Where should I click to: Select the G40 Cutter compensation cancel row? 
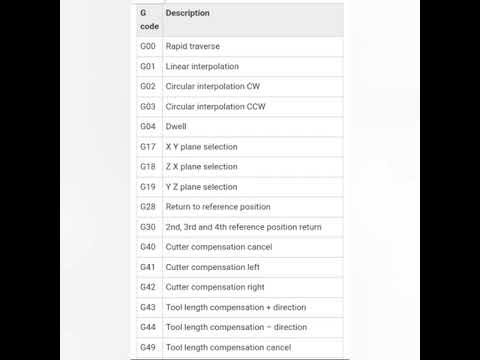point(240,247)
